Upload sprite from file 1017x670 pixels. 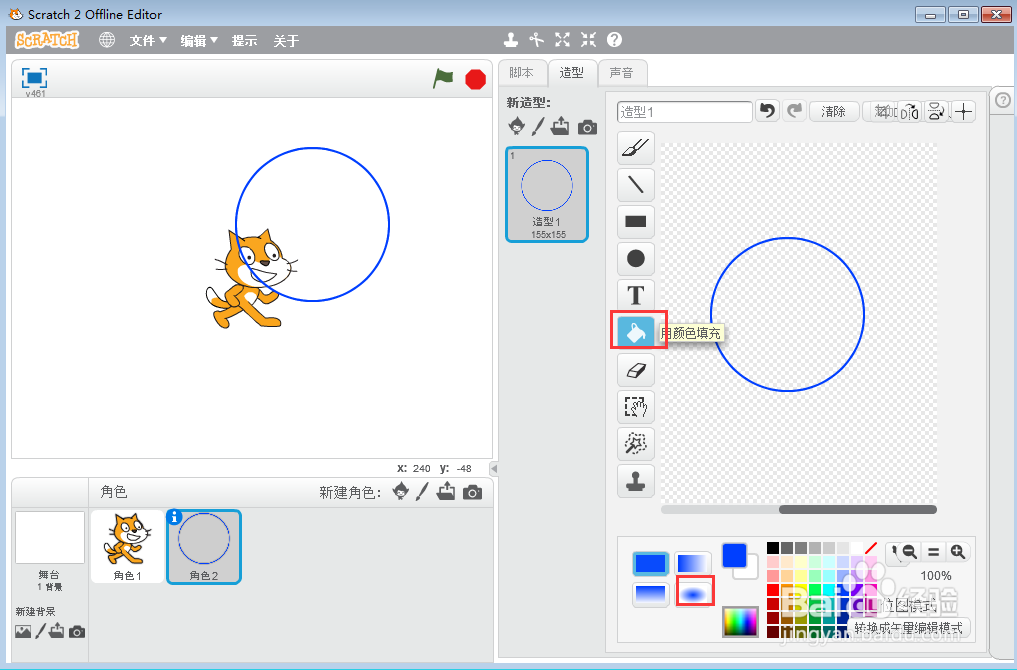(x=446, y=492)
